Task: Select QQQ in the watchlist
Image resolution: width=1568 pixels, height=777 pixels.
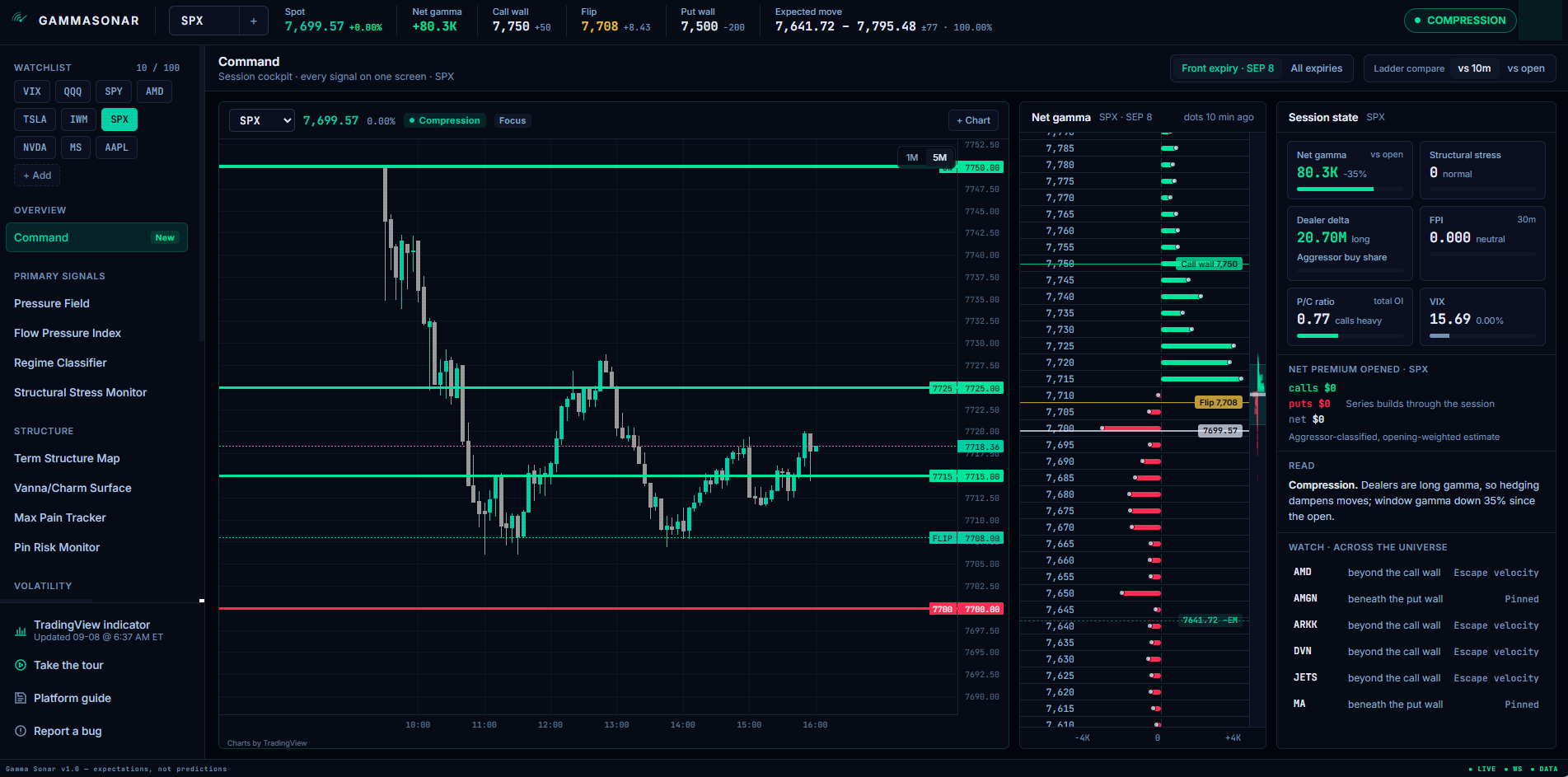Action: (73, 91)
